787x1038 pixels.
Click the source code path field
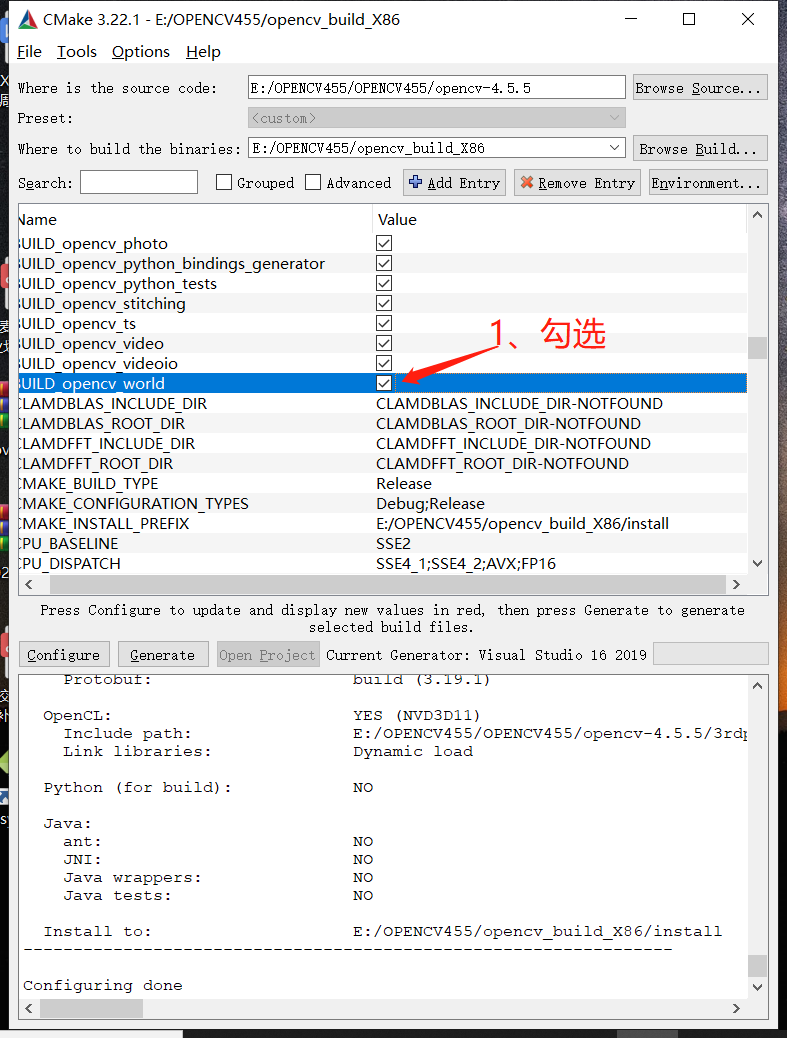[437, 87]
